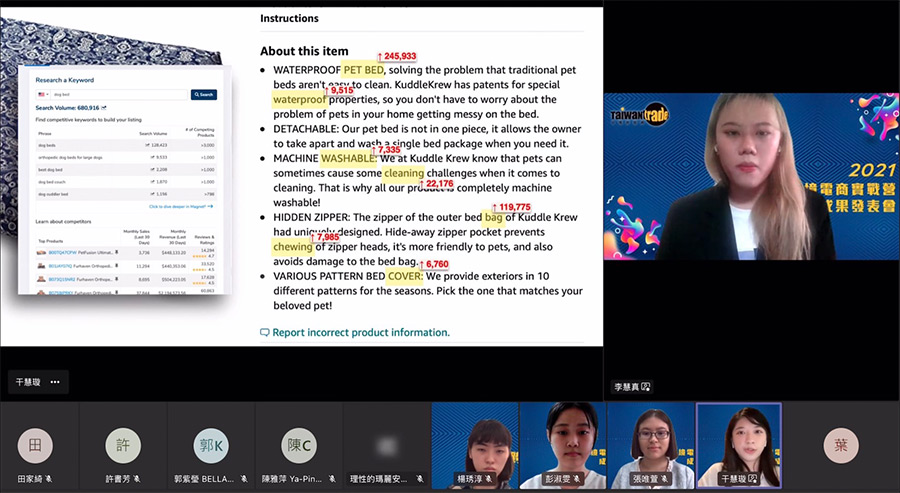Click muted mic icon beside 彭淑雯

point(576,479)
